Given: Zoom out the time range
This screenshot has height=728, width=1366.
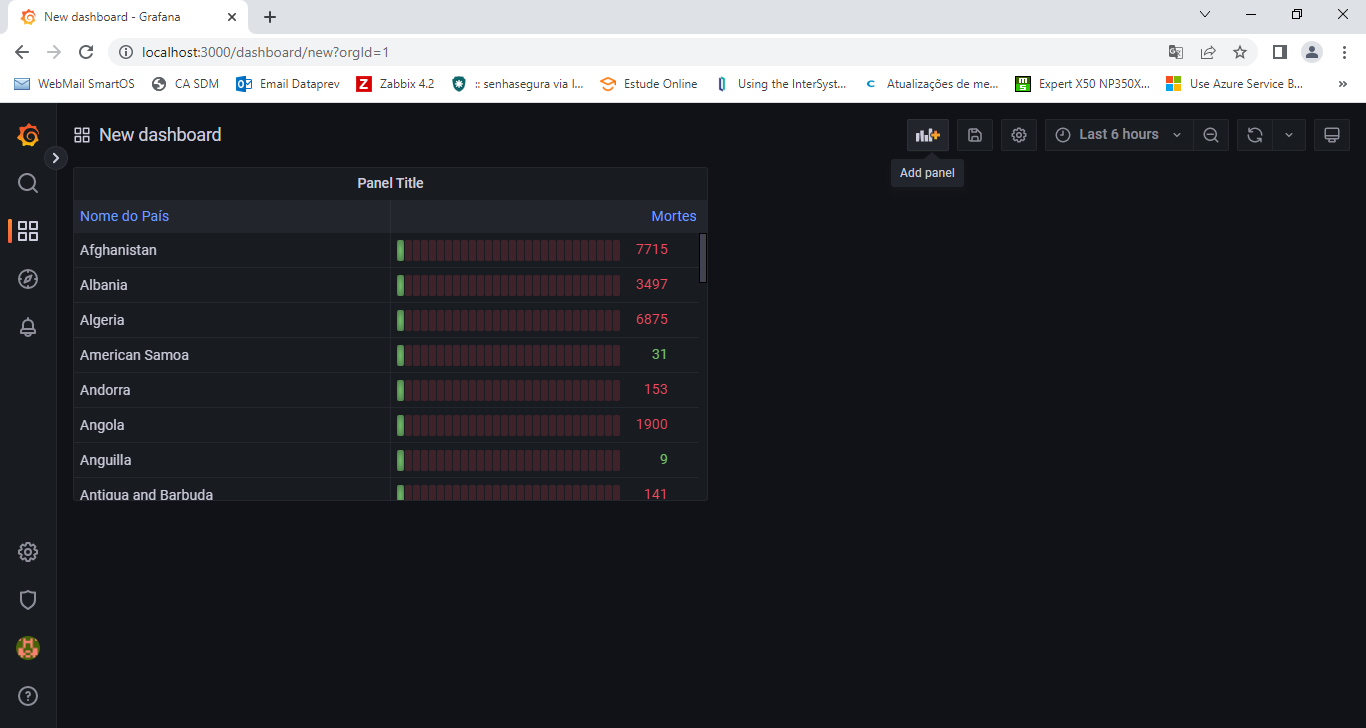Looking at the screenshot, I should click(x=1210, y=135).
